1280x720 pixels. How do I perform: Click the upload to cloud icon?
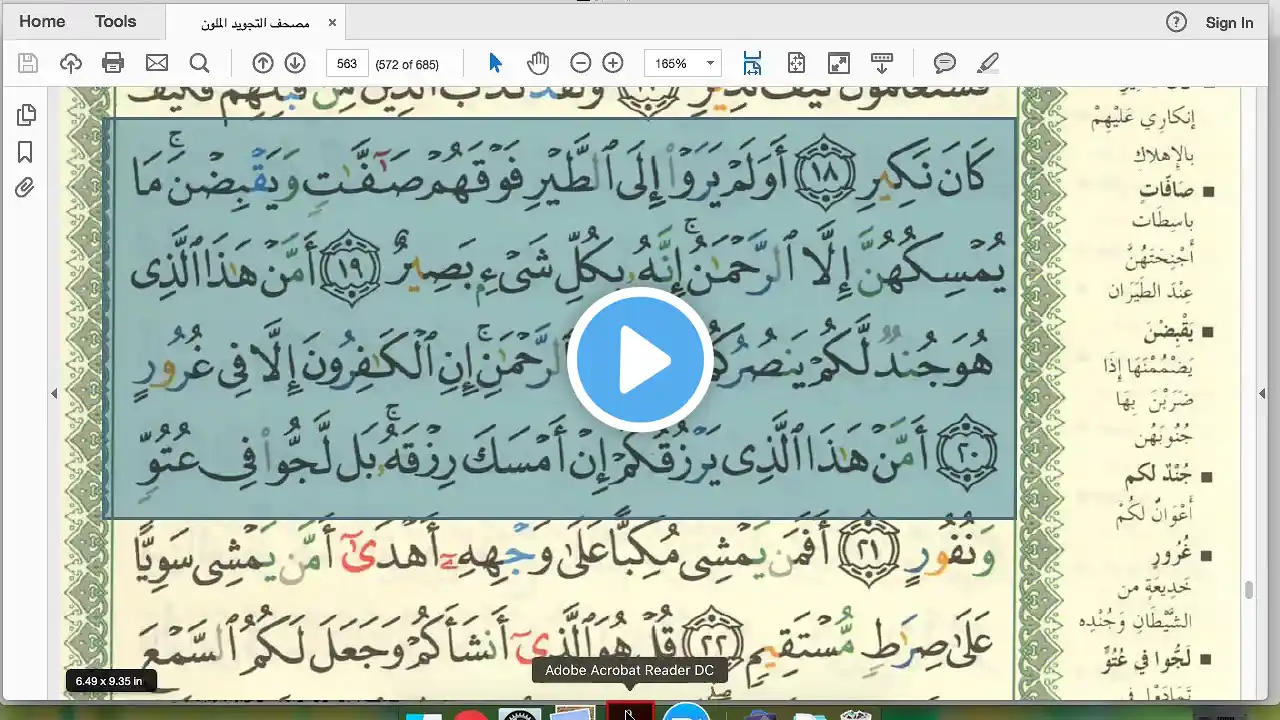(x=71, y=63)
